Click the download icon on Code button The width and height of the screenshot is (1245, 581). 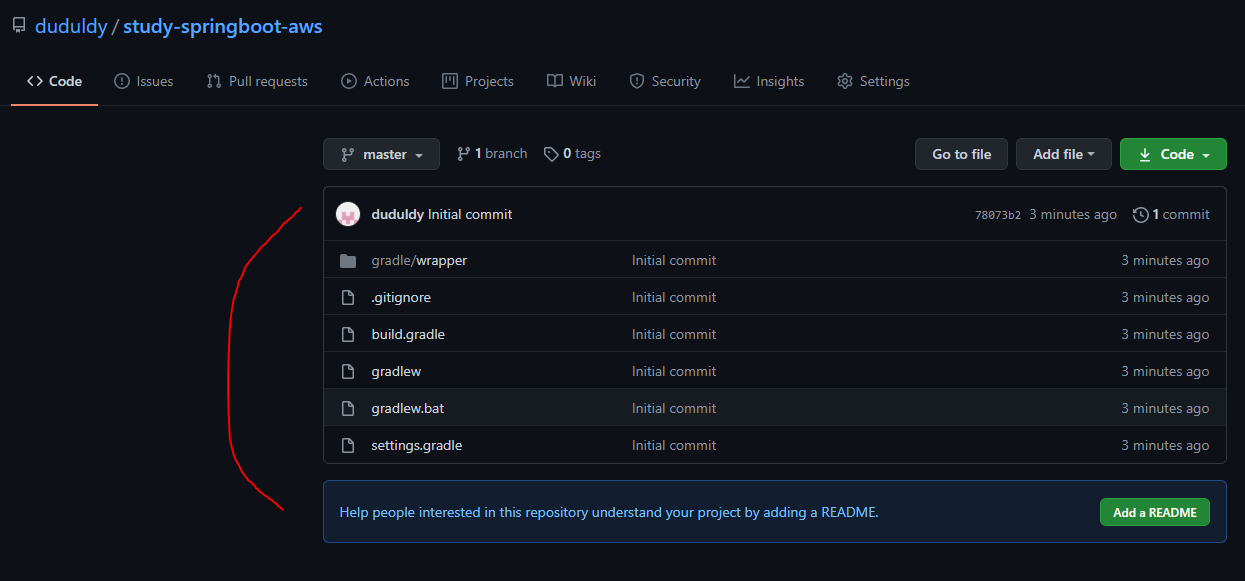click(1145, 154)
